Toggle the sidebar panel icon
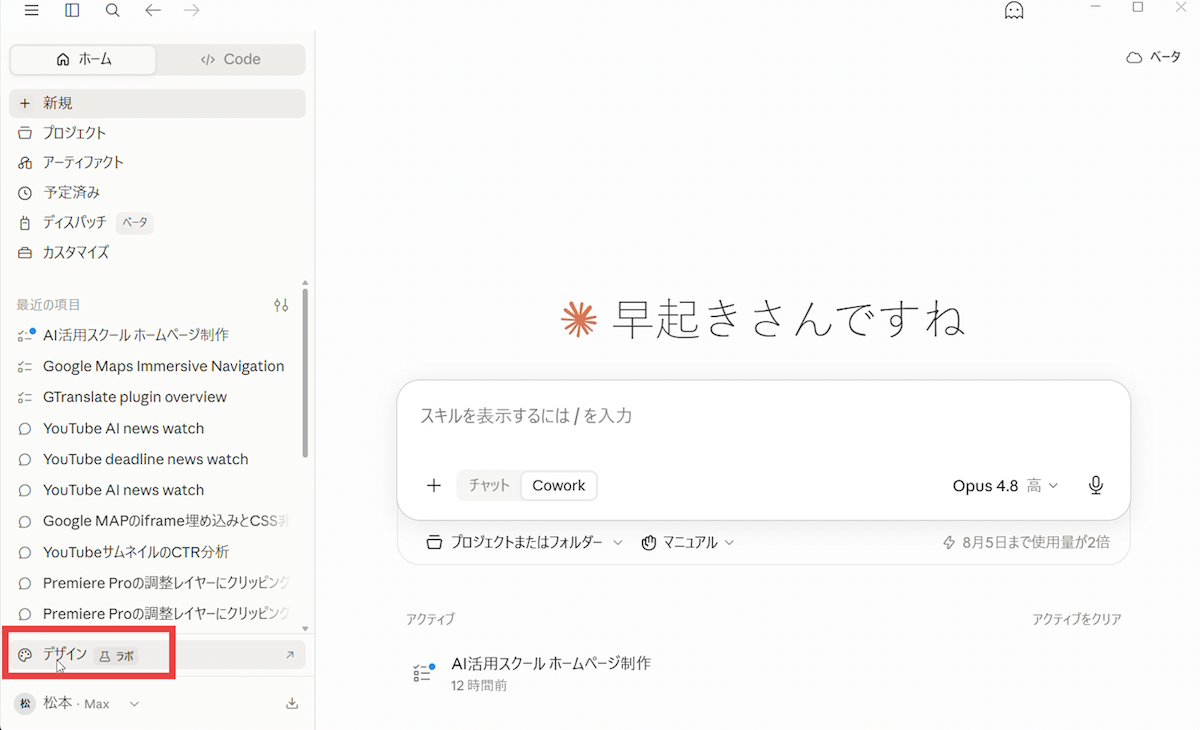1200x730 pixels. point(72,10)
